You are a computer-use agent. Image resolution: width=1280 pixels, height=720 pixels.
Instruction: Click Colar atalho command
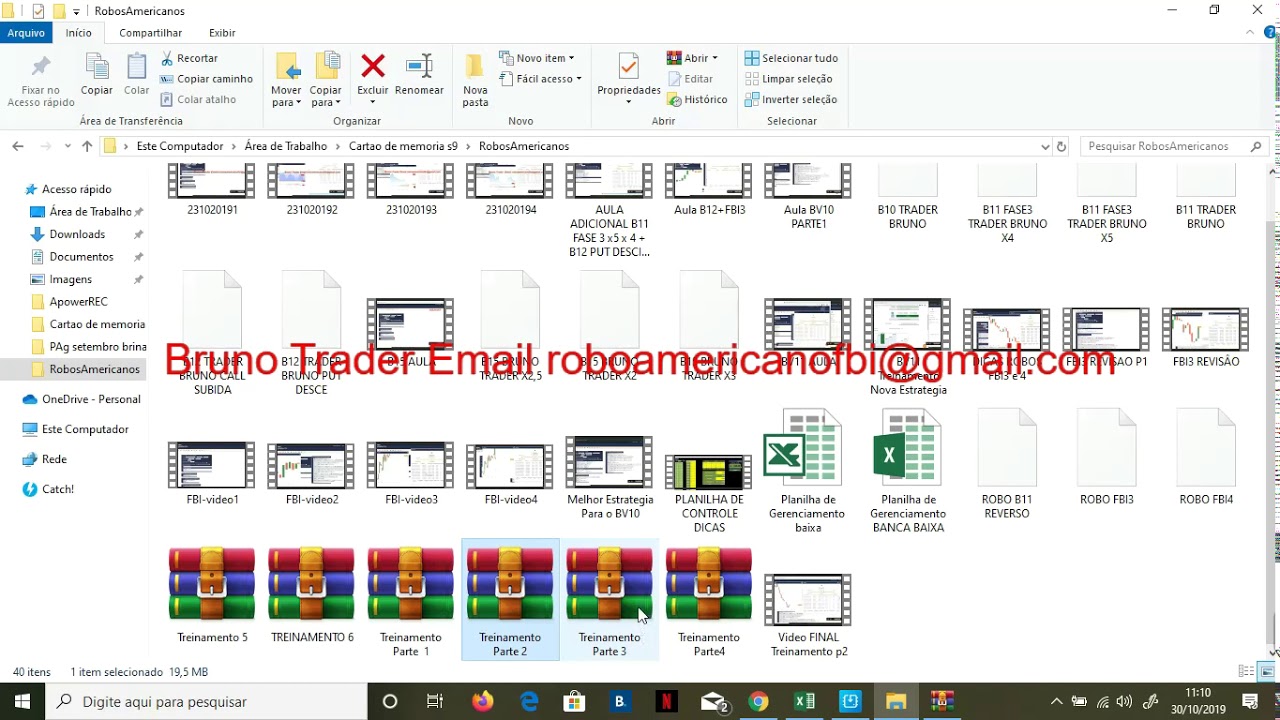tap(198, 99)
